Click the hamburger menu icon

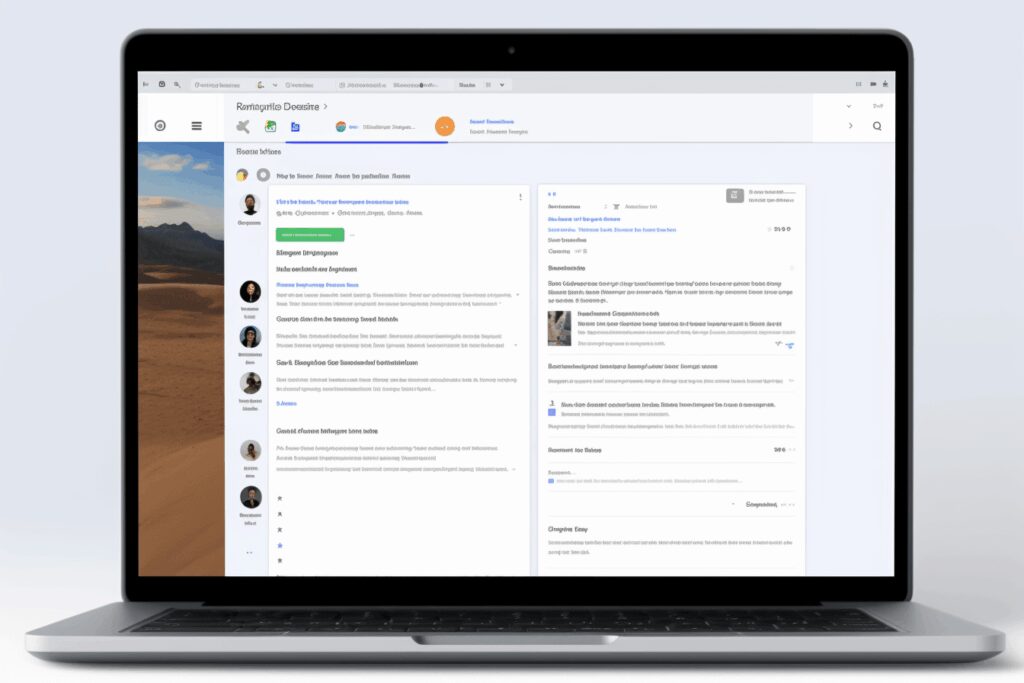pos(196,126)
